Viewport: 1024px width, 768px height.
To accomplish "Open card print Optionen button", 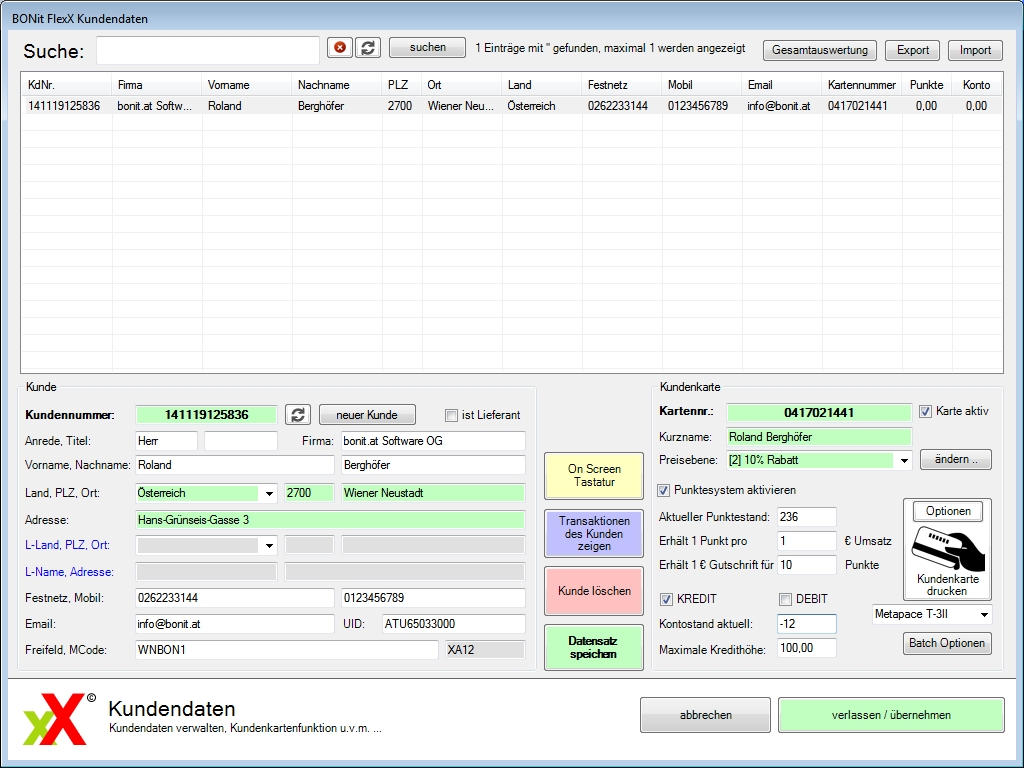I will click(948, 511).
